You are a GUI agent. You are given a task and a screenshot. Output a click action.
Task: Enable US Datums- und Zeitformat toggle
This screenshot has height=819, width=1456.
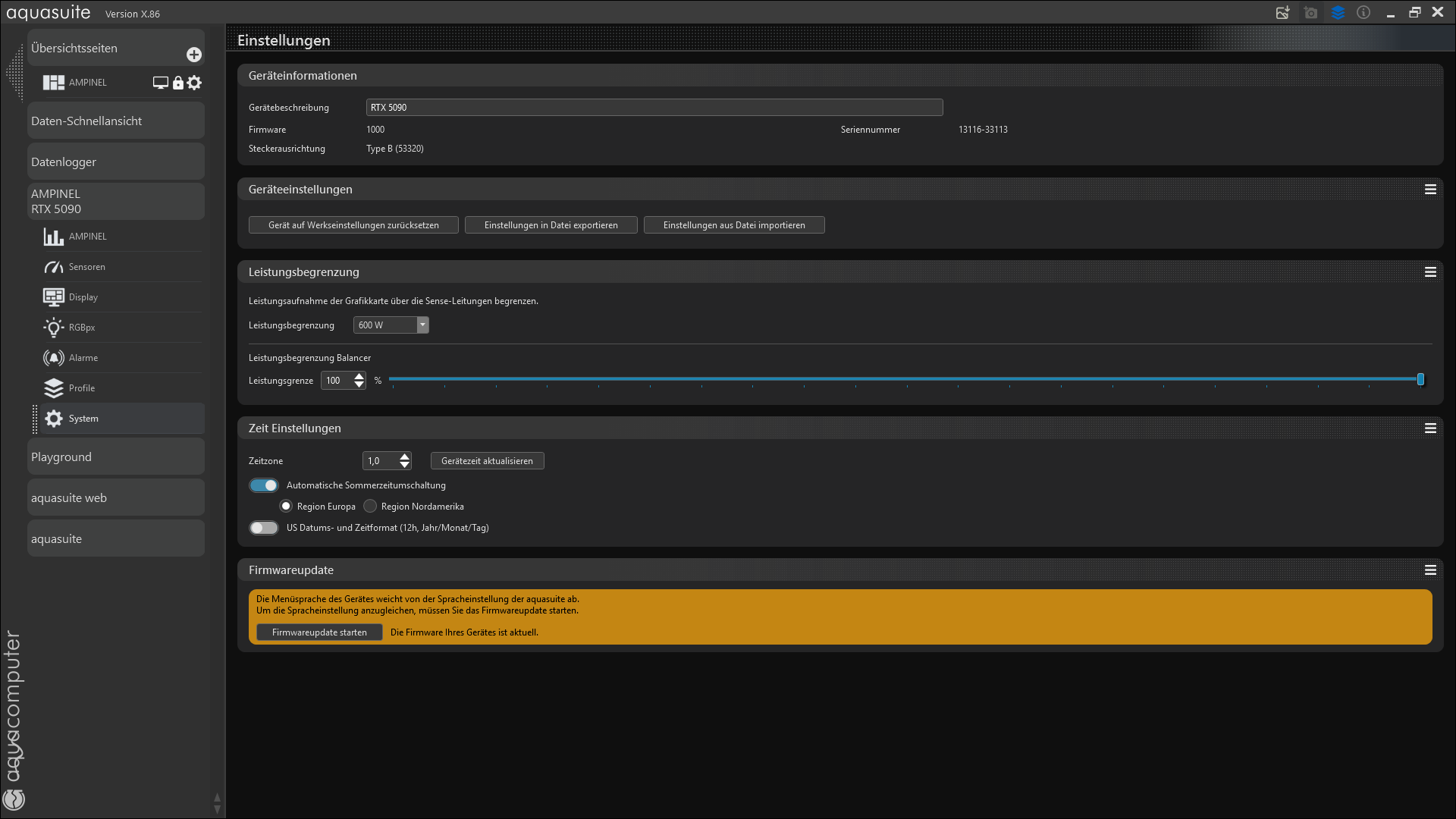tap(264, 528)
